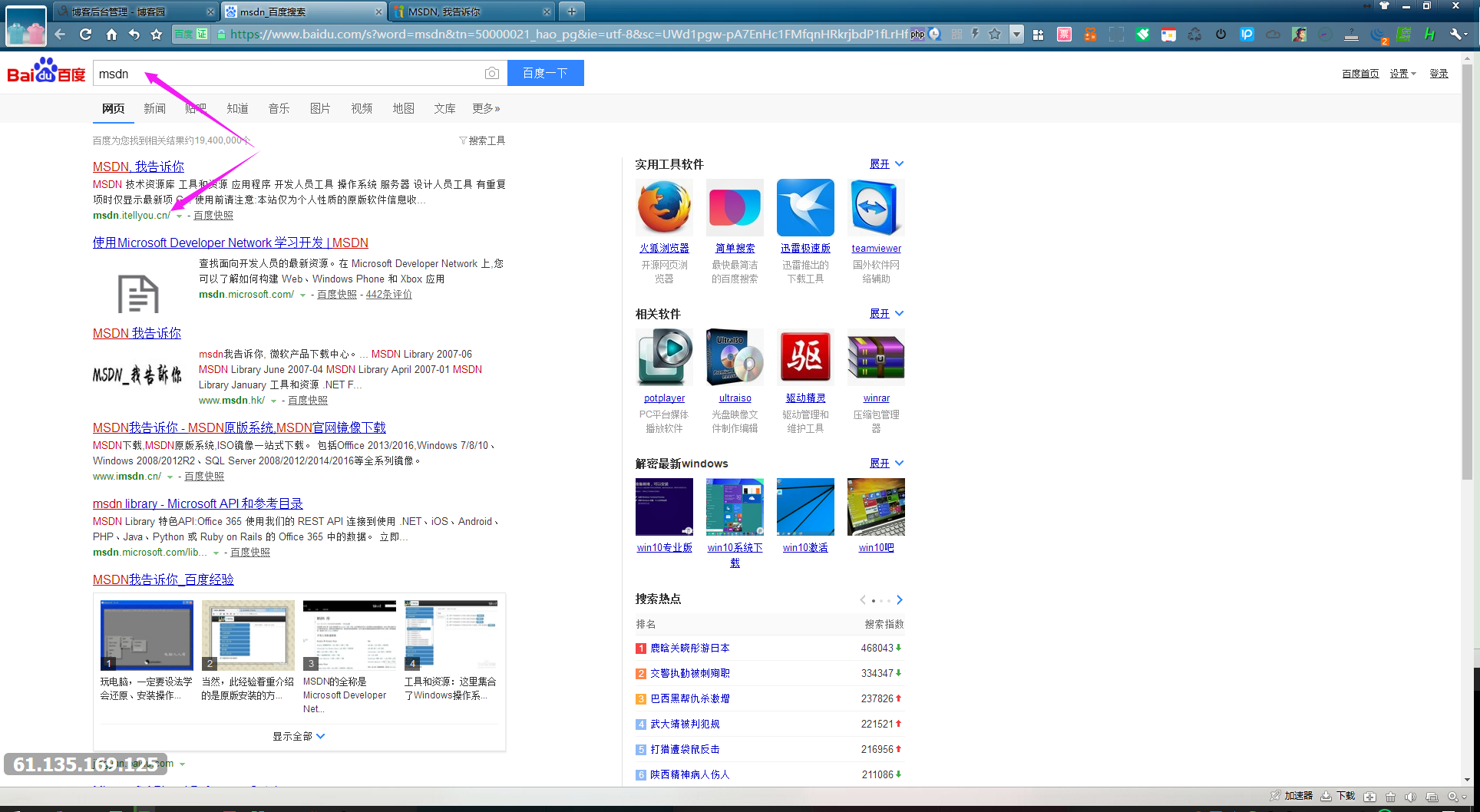Screen dimensions: 1480x812
Task: Click the 迅雷极速版 bird icon
Action: (x=805, y=207)
